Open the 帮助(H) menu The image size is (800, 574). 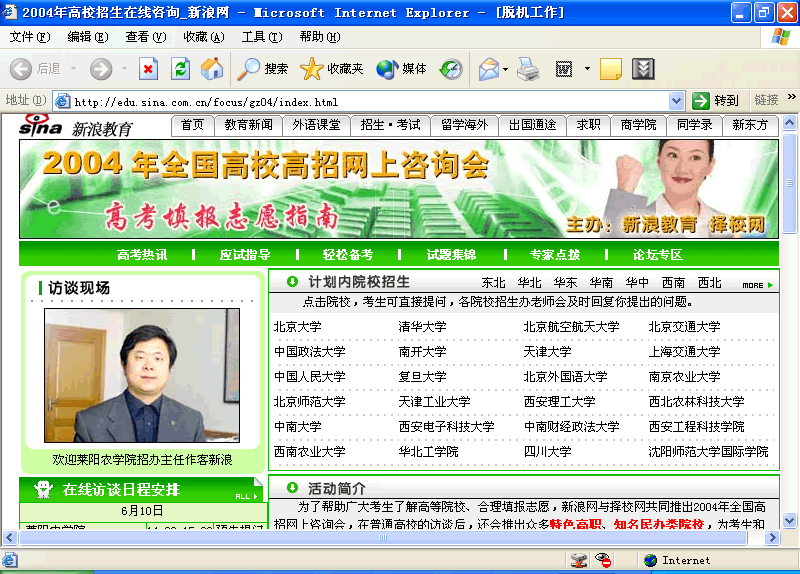click(320, 37)
